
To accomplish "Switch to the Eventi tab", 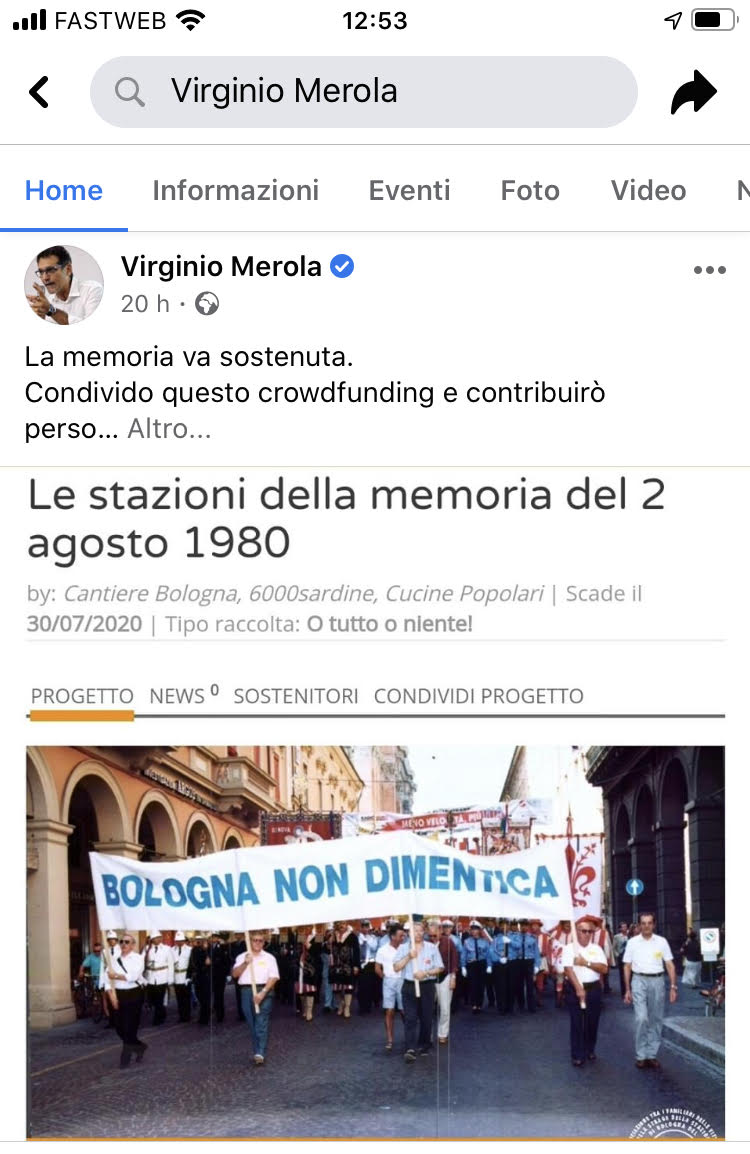I will (409, 191).
